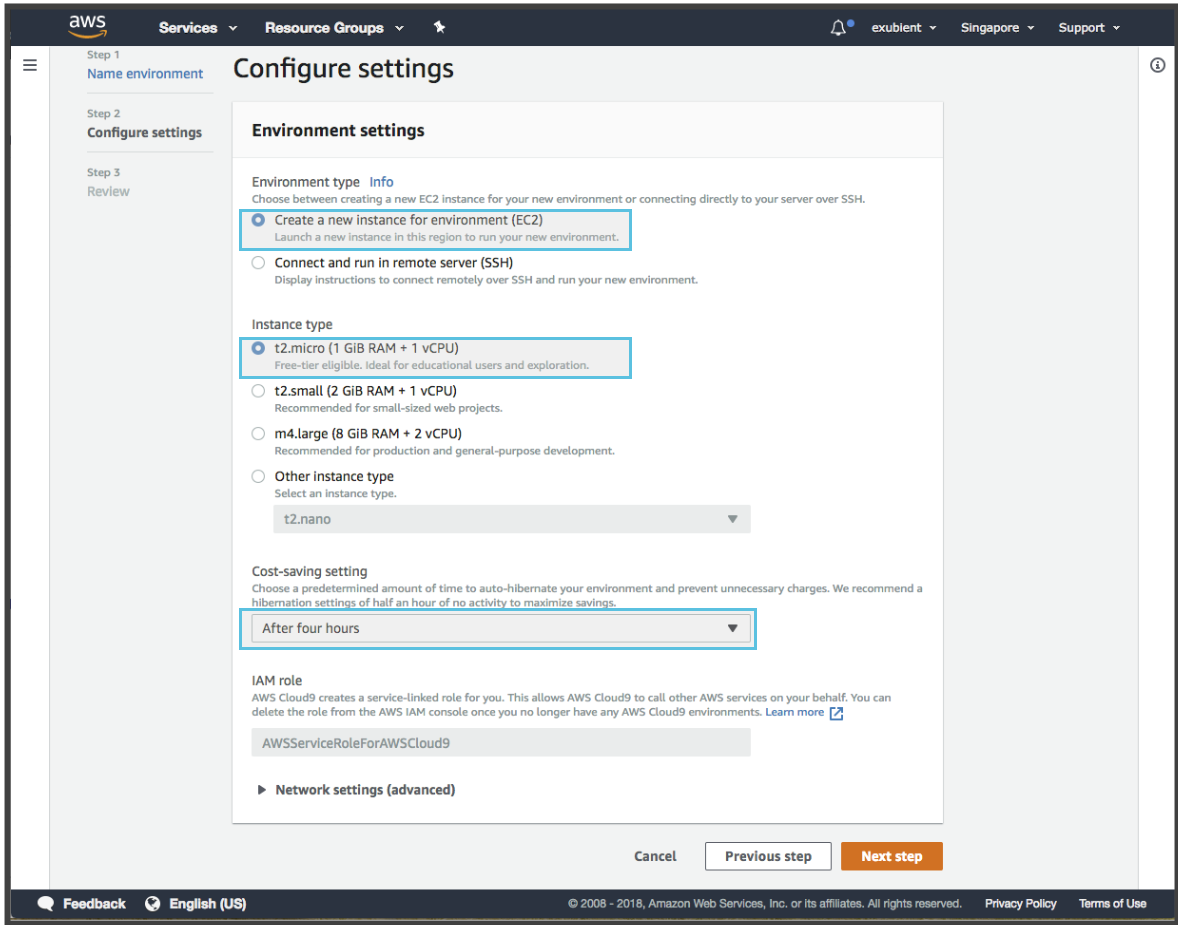Click the Cancel button
1178x925 pixels.
pyautogui.click(x=655, y=856)
